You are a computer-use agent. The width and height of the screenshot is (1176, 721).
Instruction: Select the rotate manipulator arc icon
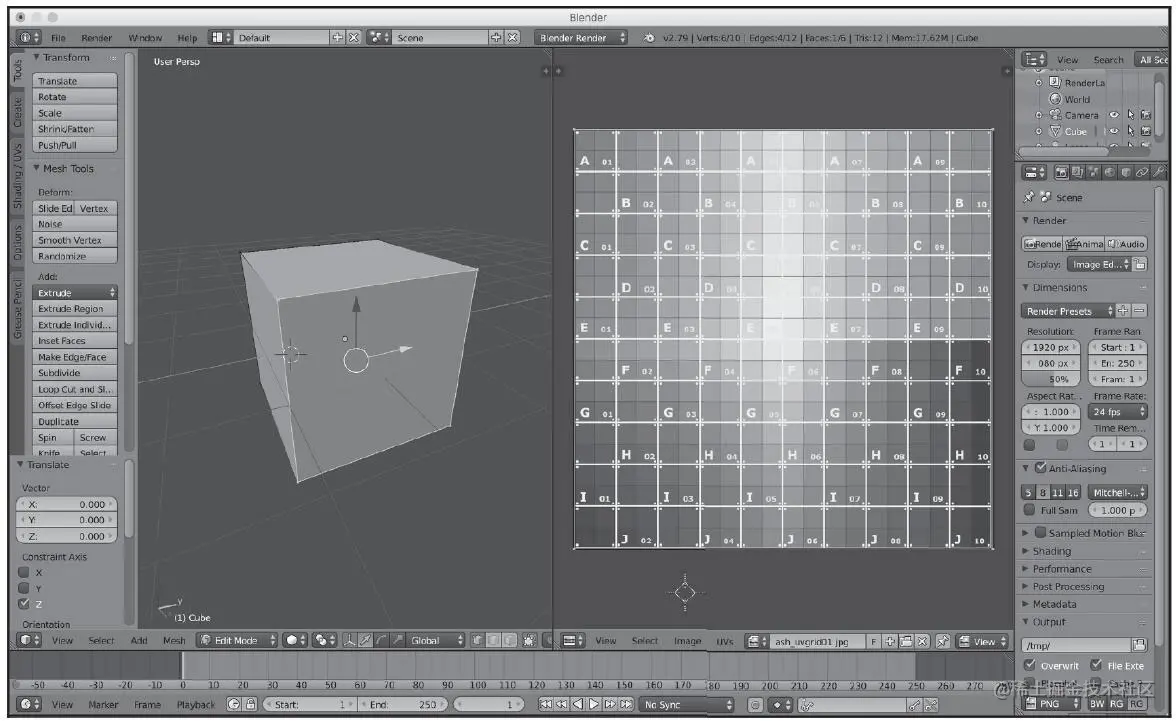coord(382,640)
